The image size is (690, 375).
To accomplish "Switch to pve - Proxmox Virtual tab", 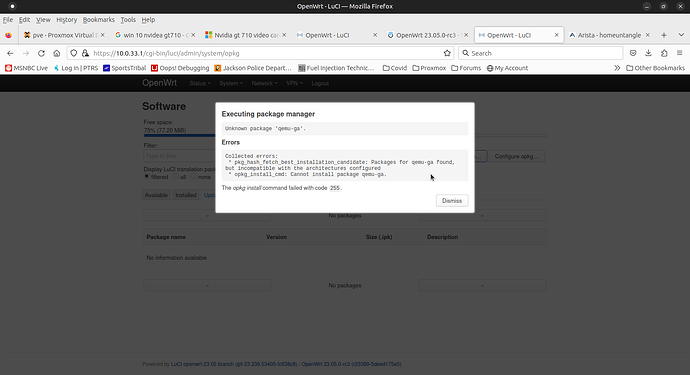I will tap(63, 35).
